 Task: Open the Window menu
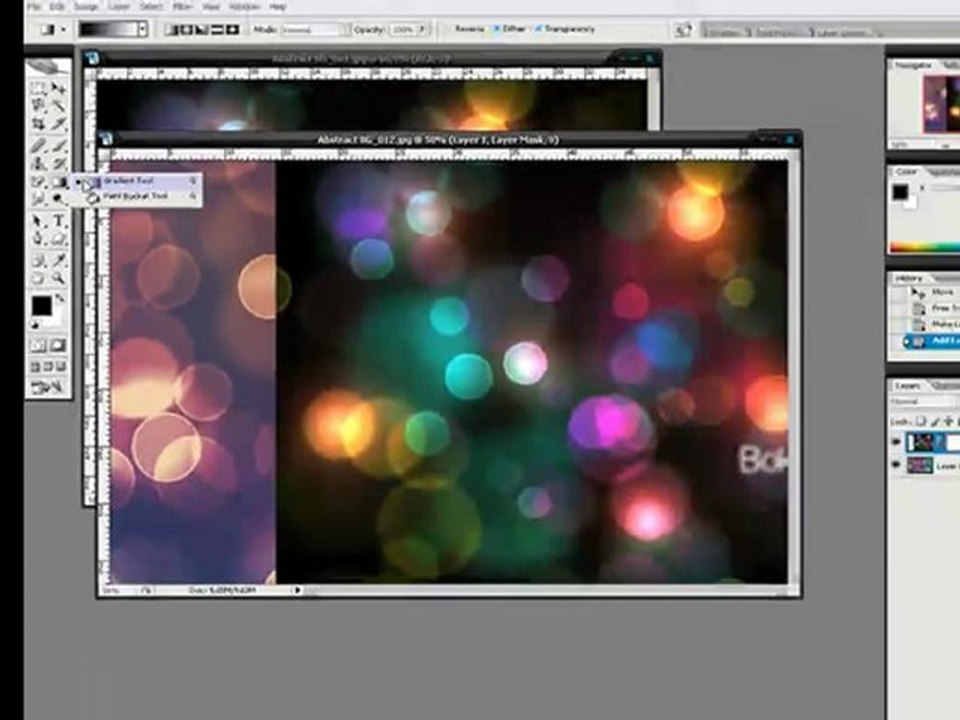click(x=243, y=7)
